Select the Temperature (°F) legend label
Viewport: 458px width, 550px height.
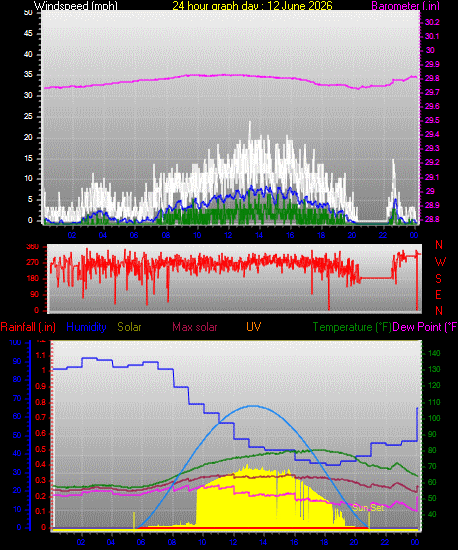click(352, 327)
